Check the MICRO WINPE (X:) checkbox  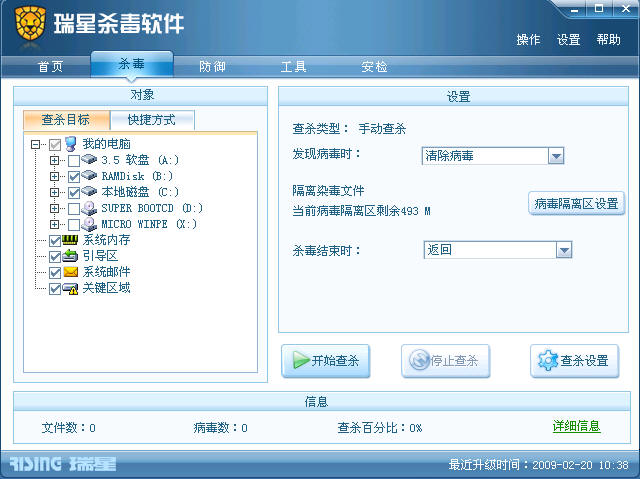point(74,225)
